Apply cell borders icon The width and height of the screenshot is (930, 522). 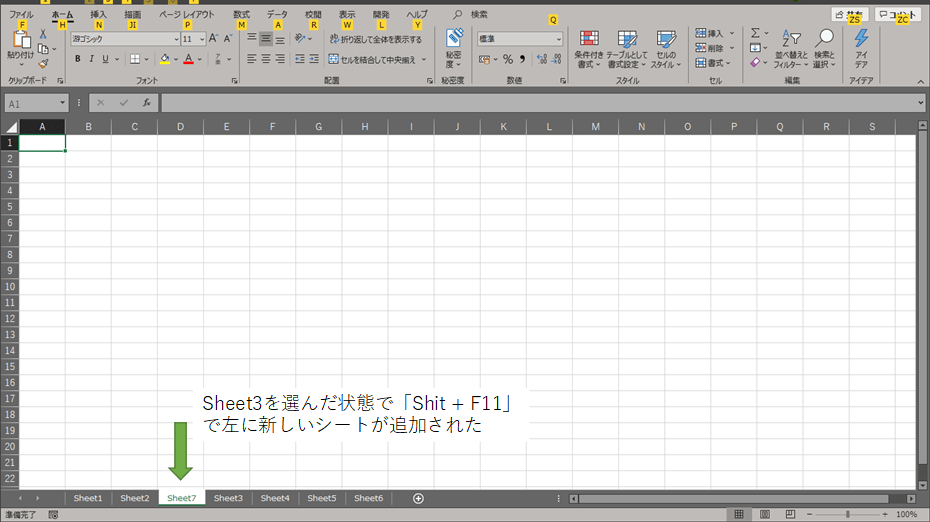point(135,59)
